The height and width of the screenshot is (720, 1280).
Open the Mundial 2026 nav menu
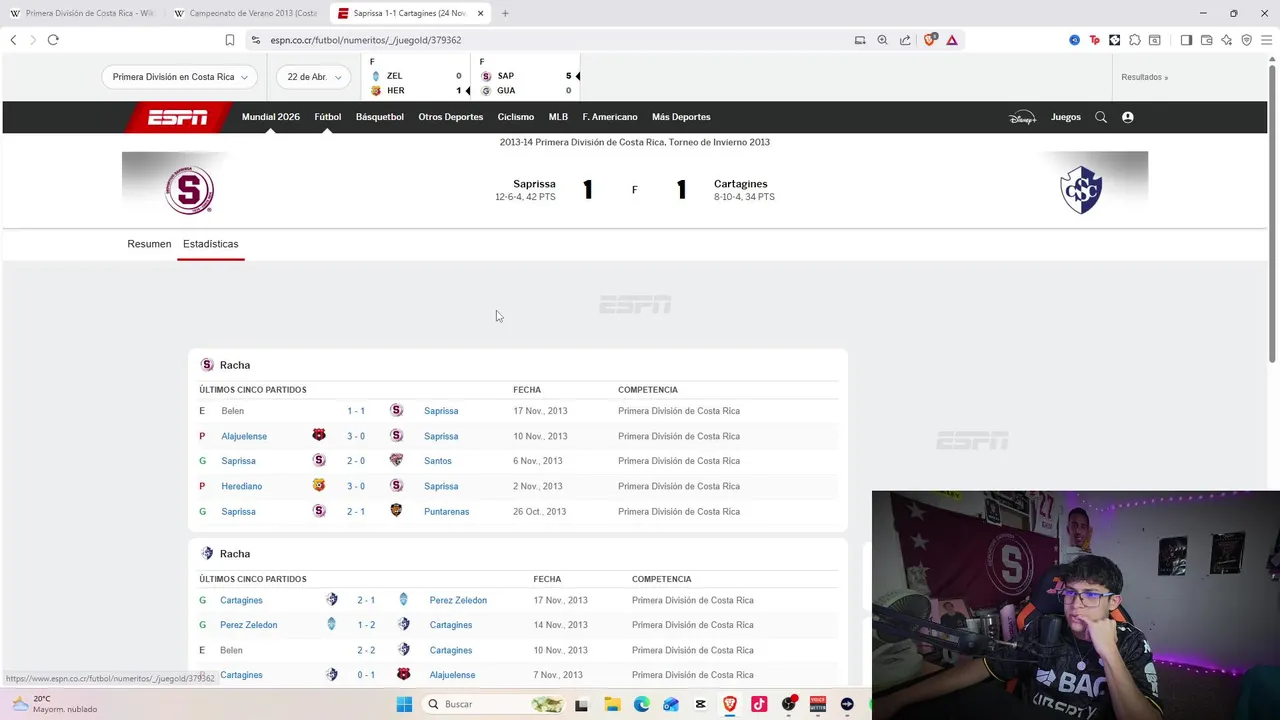tap(270, 117)
